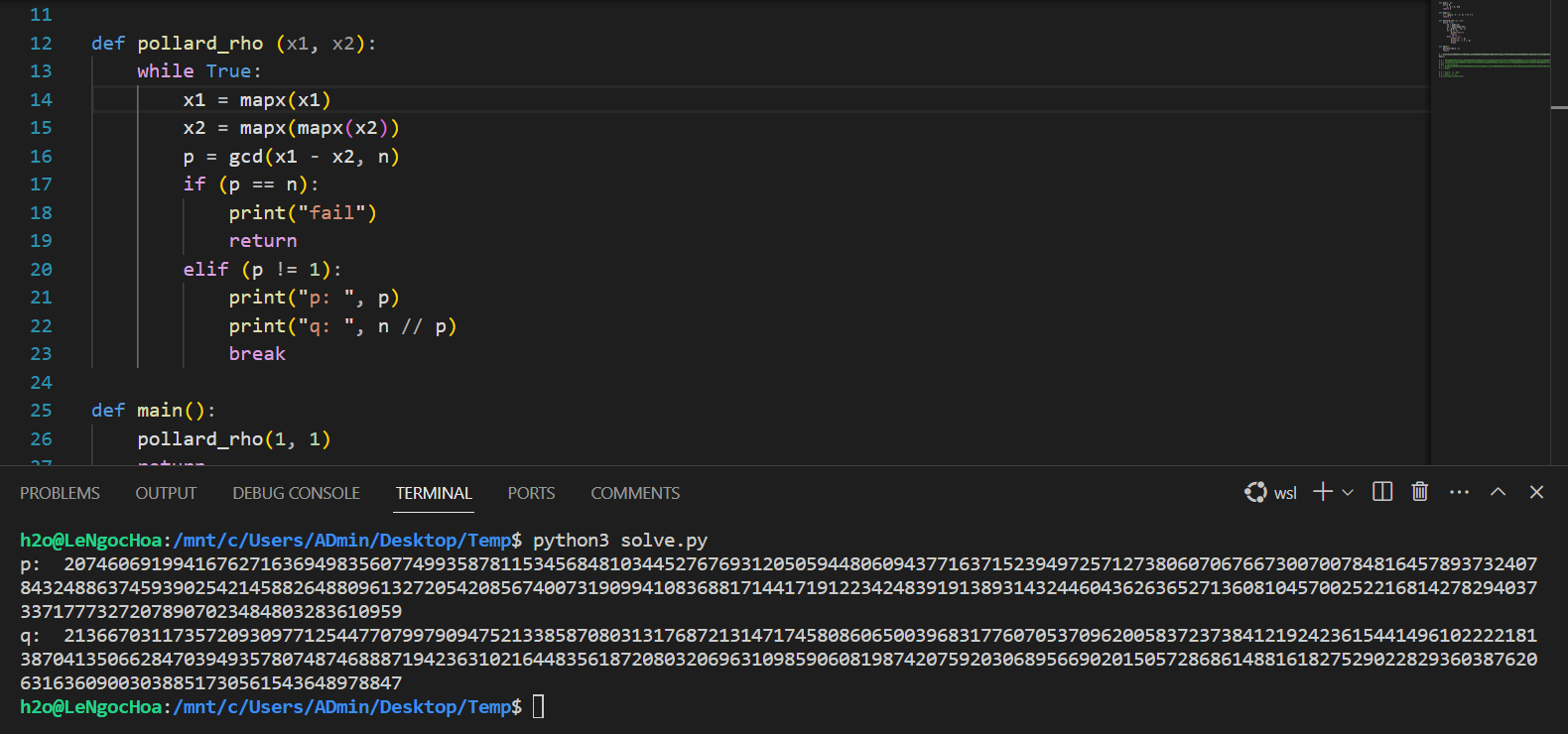Screen dimensions: 1568x734
Task: Focus the terminal cursor at the last prompt
Action: point(539,706)
